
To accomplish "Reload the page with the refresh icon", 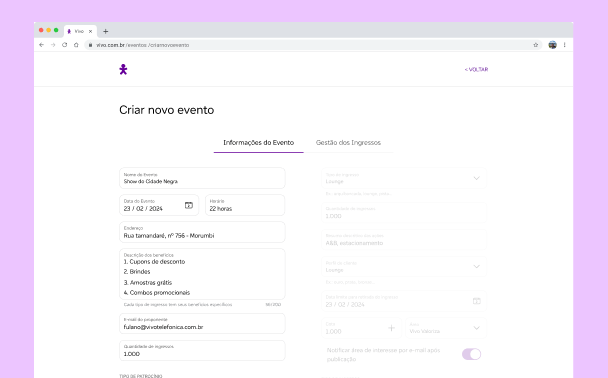I will (x=64, y=45).
